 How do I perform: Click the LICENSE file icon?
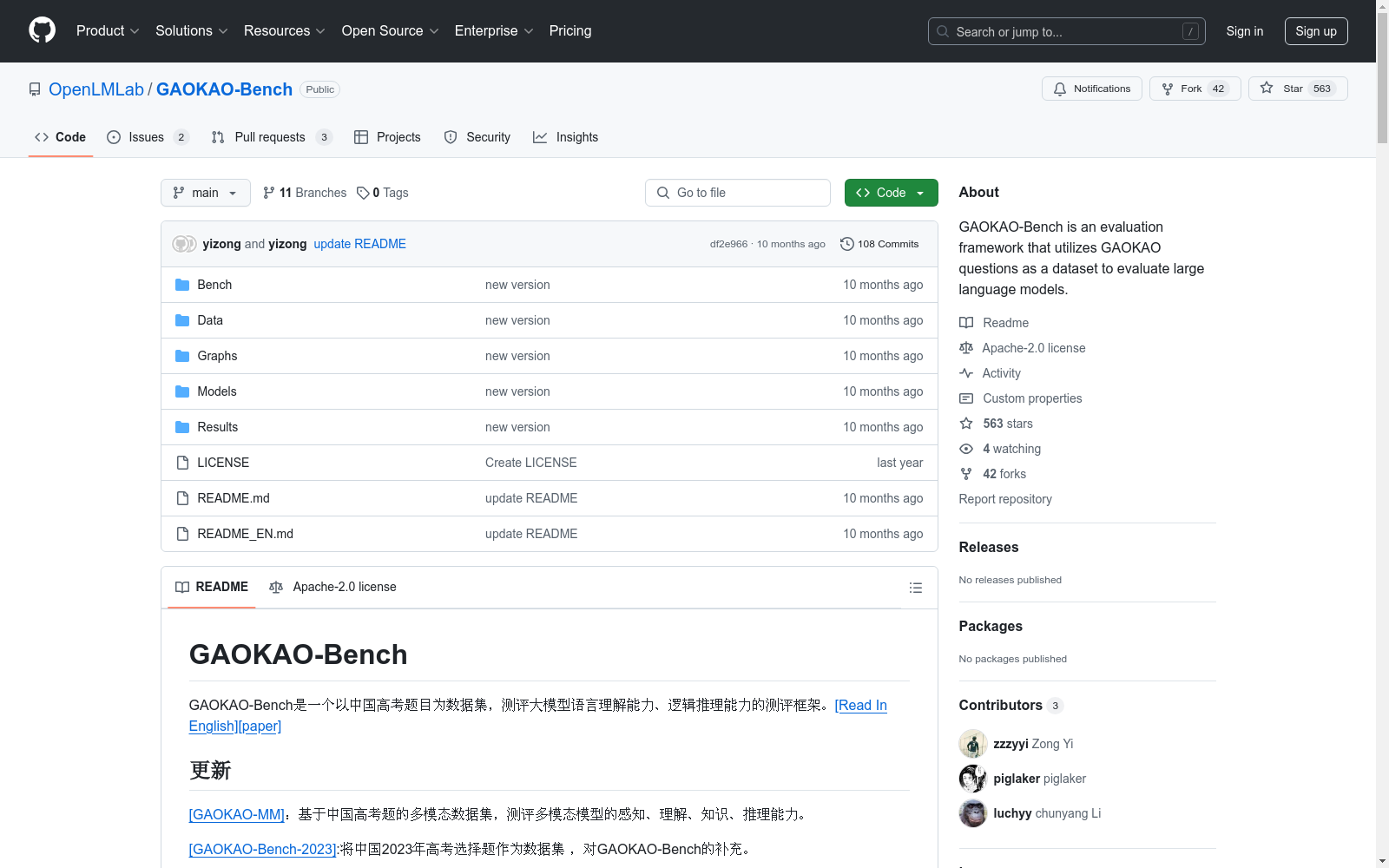coord(182,463)
